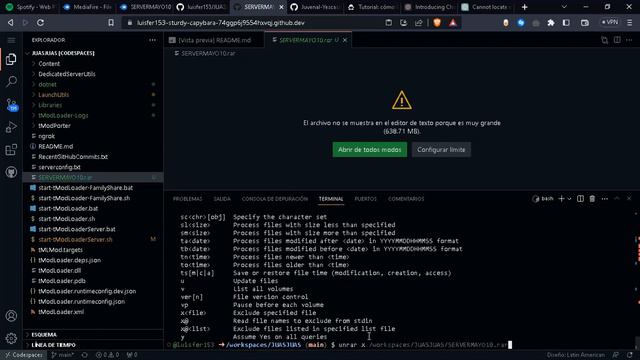Switch to the COMENTARIOS panel tab
The width and height of the screenshot is (640, 360).
406,199
